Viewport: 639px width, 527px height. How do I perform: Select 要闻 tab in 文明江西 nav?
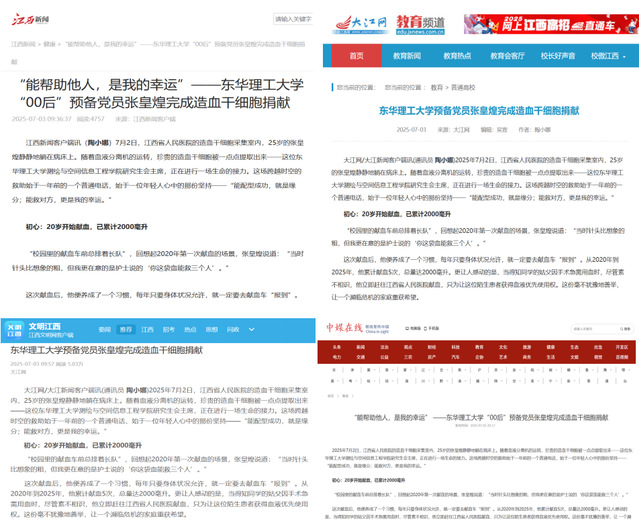tap(105, 329)
